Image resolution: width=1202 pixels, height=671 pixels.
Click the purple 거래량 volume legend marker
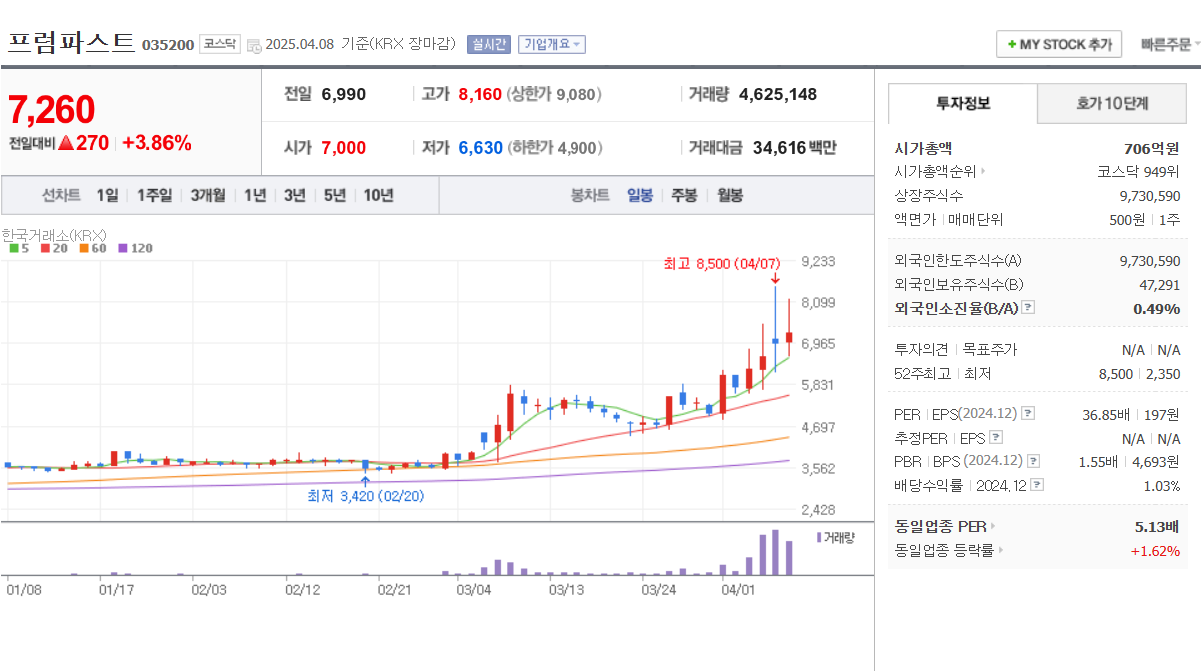click(x=820, y=537)
